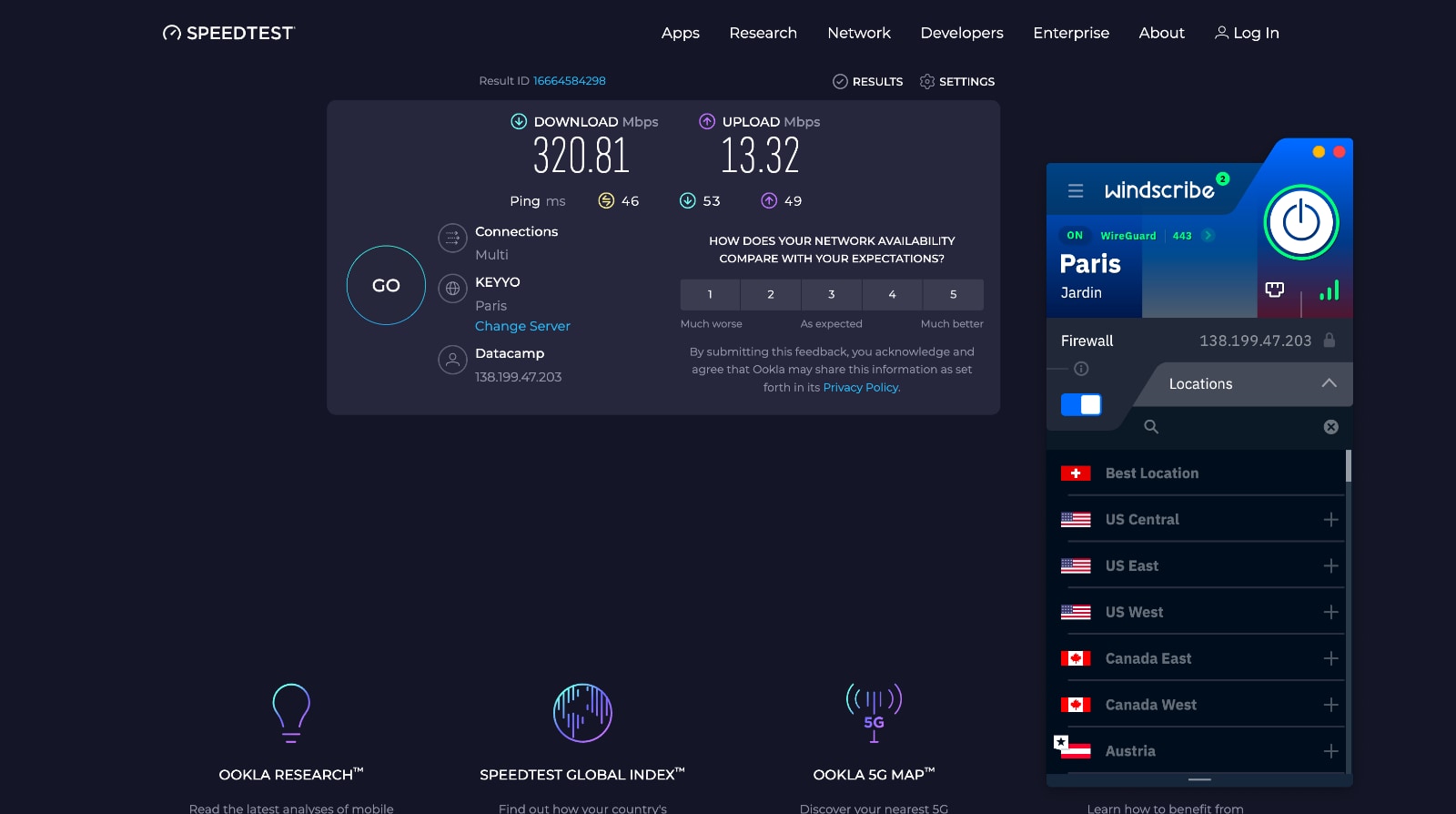
Task: Open the RESULTS page
Action: [868, 81]
